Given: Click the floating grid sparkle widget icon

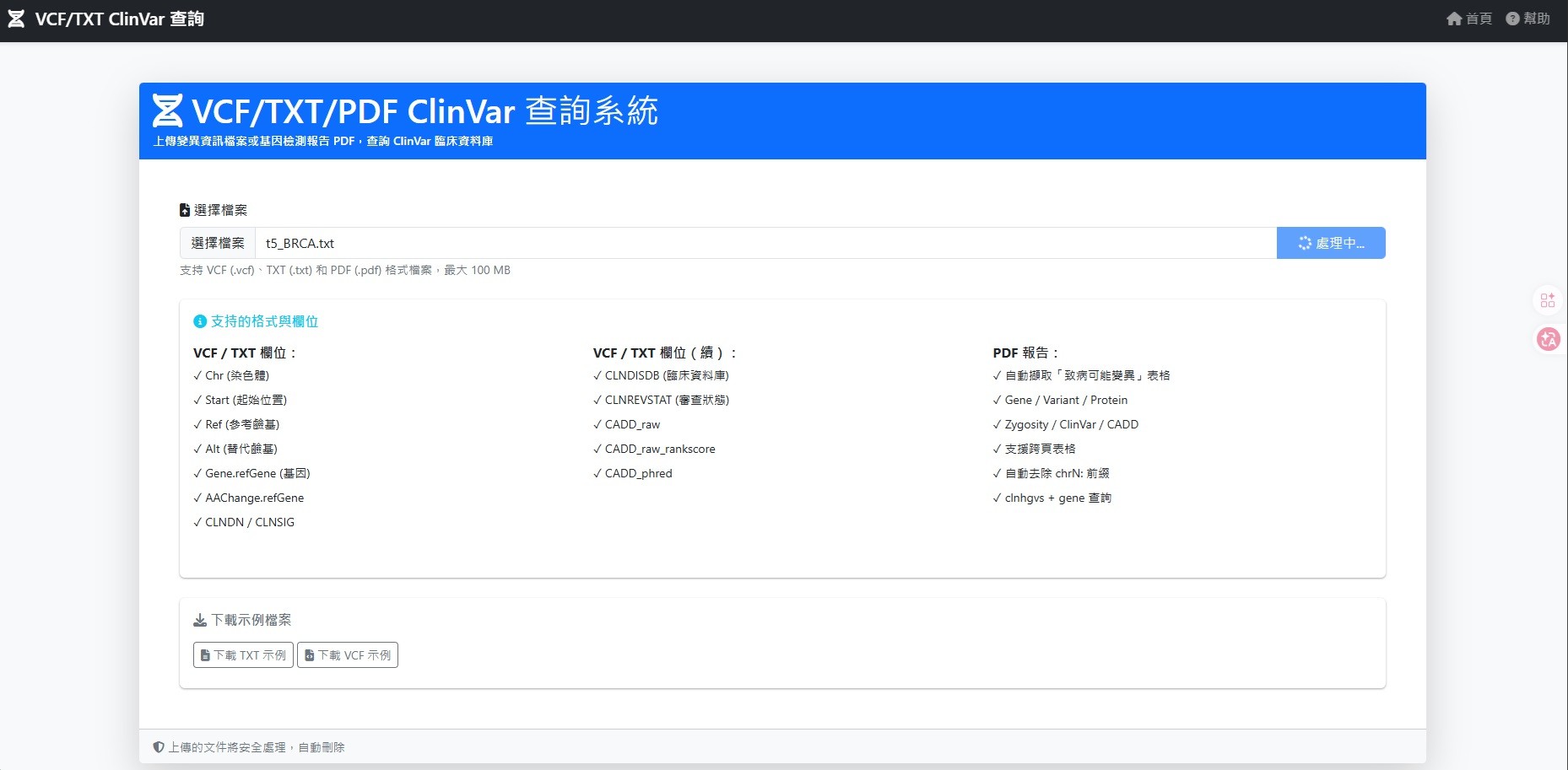Looking at the screenshot, I should [x=1548, y=300].
